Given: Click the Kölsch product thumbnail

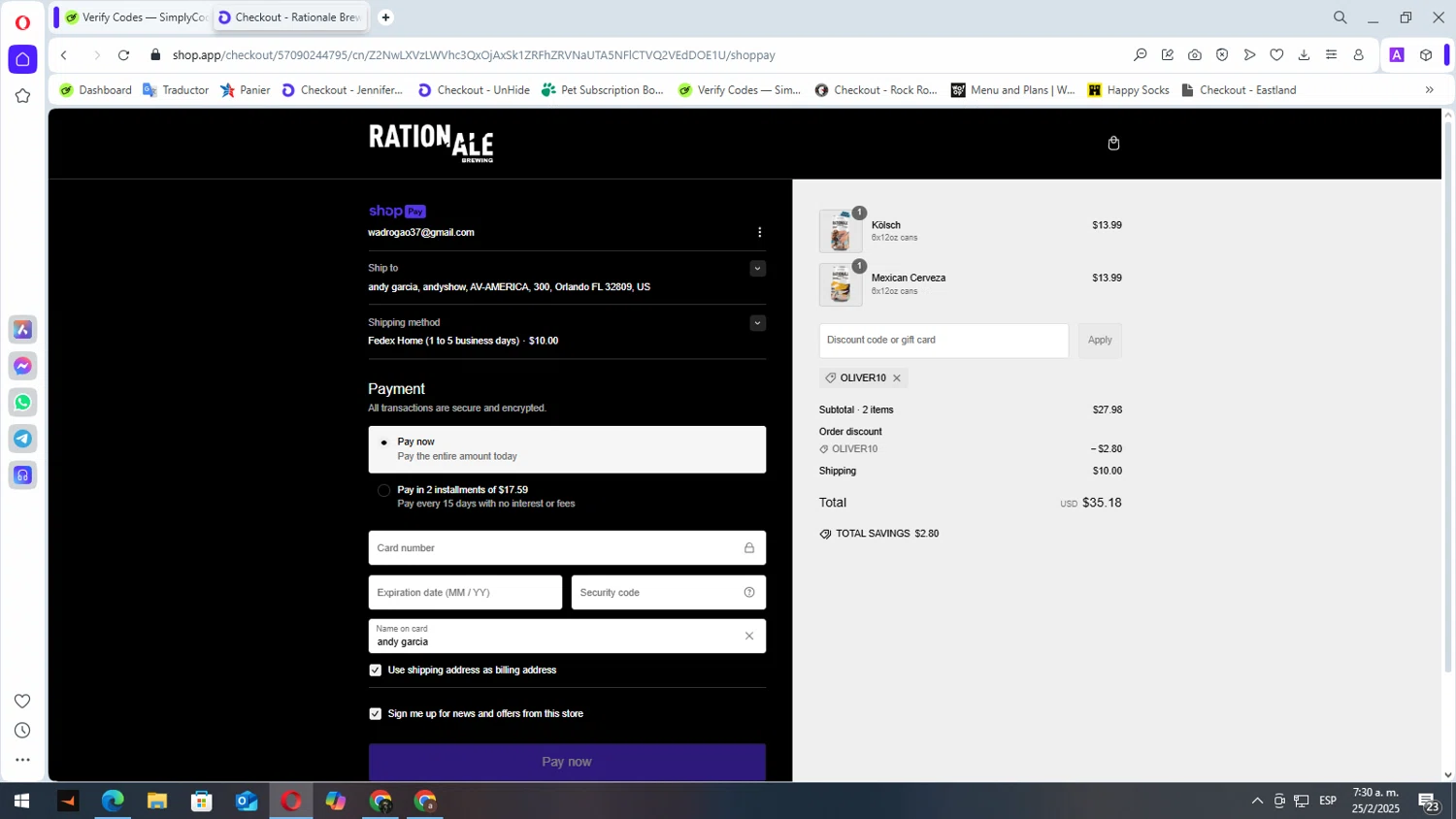Looking at the screenshot, I should coord(841,232).
